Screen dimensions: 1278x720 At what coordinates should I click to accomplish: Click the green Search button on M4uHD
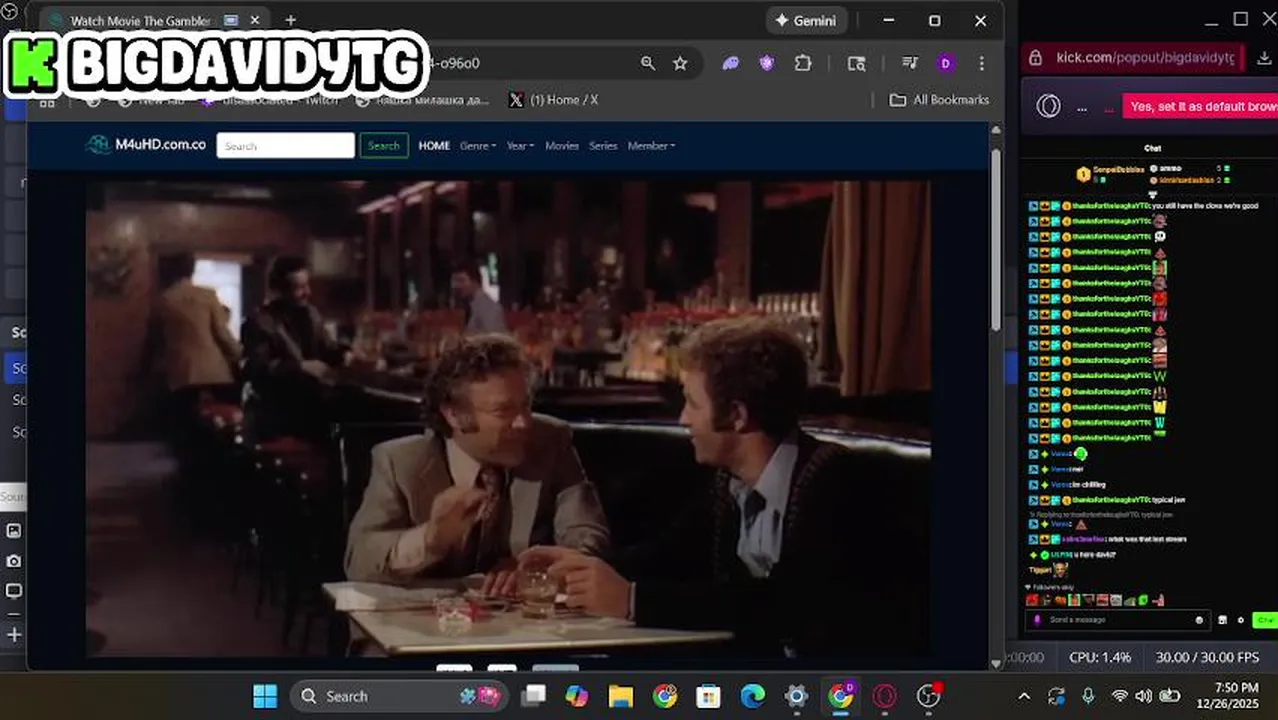tap(384, 145)
